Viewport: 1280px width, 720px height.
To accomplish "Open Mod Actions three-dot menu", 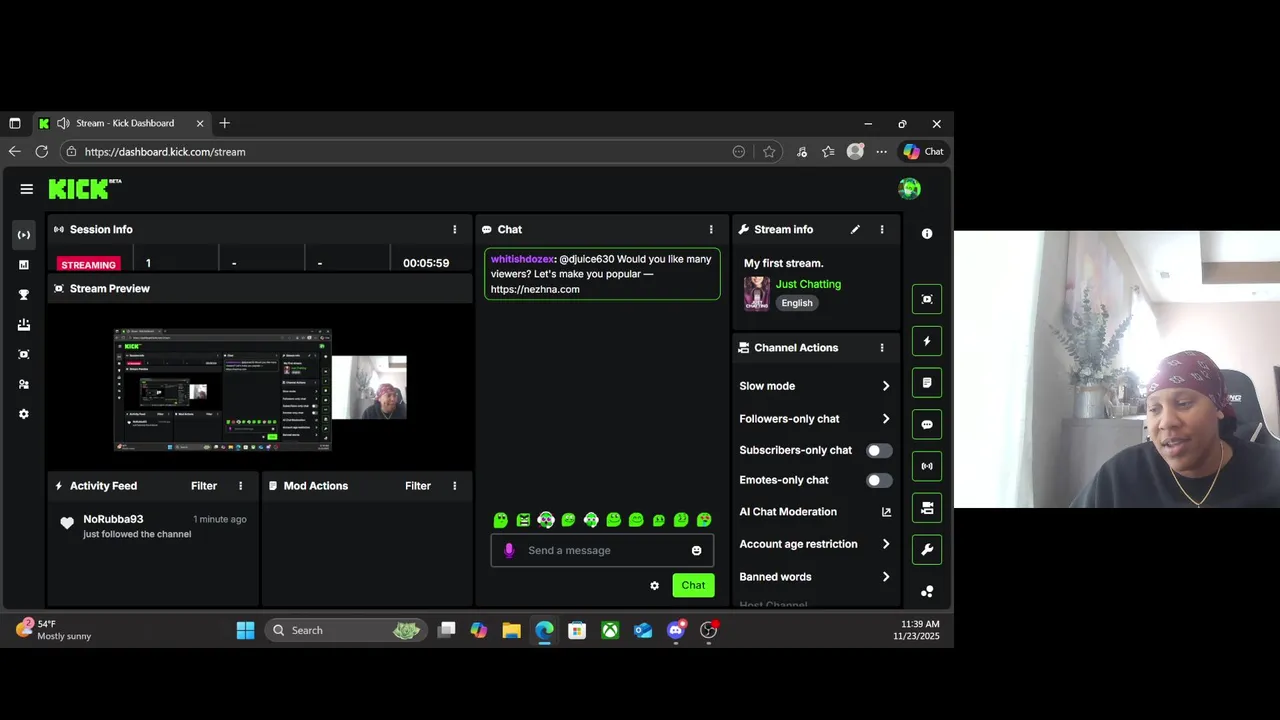I will pyautogui.click(x=455, y=486).
